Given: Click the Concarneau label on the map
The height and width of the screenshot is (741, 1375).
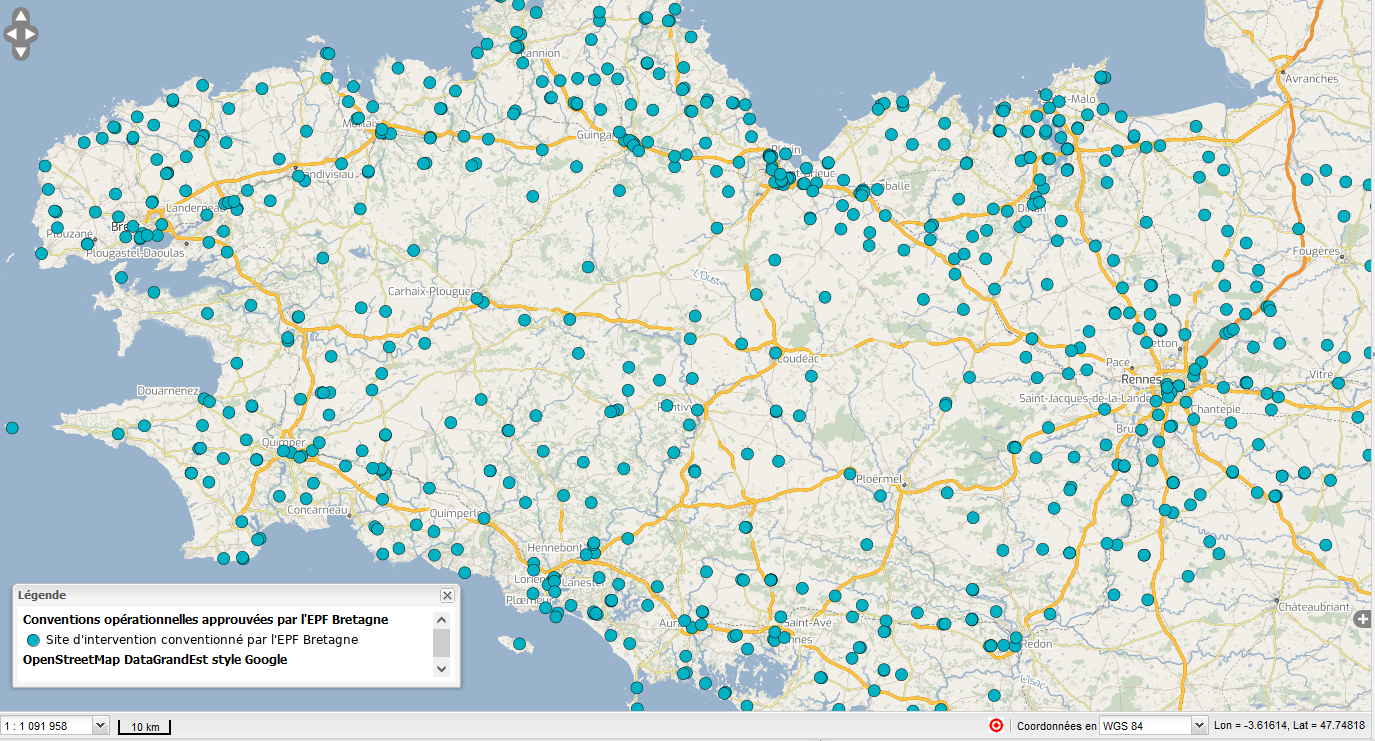Looking at the screenshot, I should (x=315, y=510).
